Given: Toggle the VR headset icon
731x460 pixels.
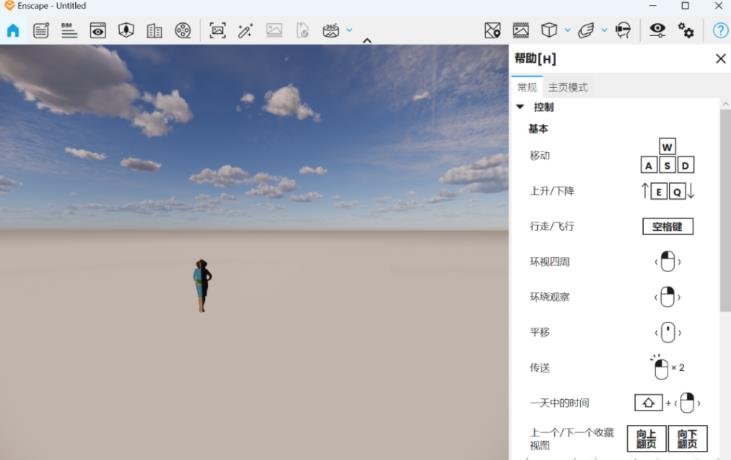Looking at the screenshot, I should click(x=623, y=30).
